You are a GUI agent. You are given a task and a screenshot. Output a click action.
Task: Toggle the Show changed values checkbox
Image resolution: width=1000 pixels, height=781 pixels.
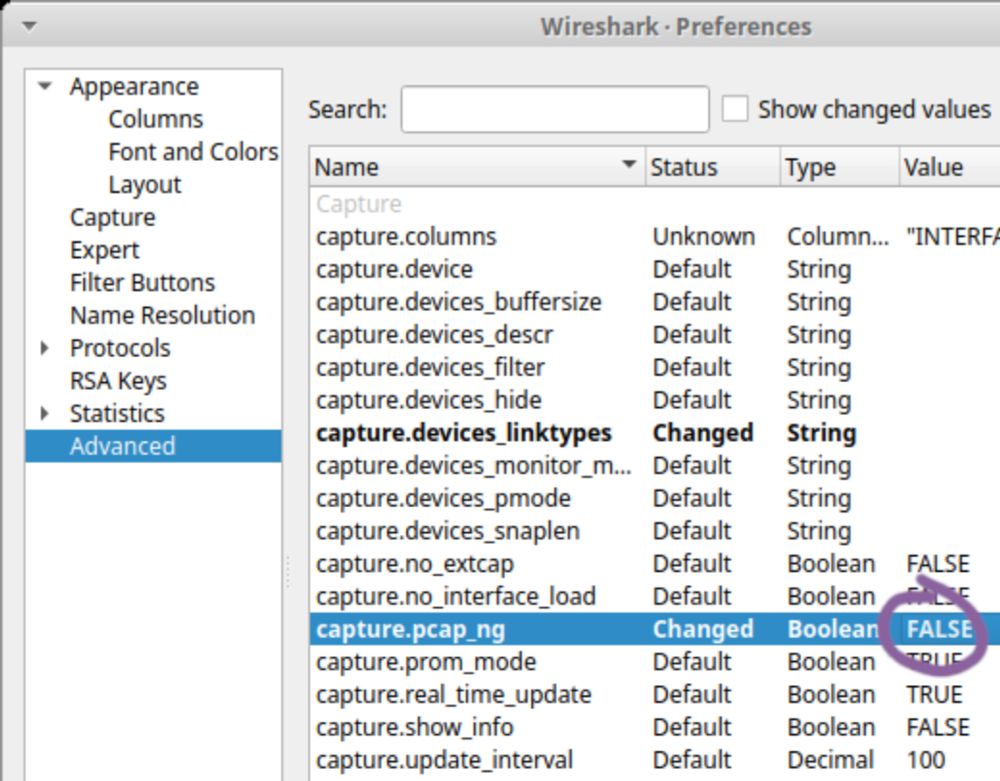point(735,109)
